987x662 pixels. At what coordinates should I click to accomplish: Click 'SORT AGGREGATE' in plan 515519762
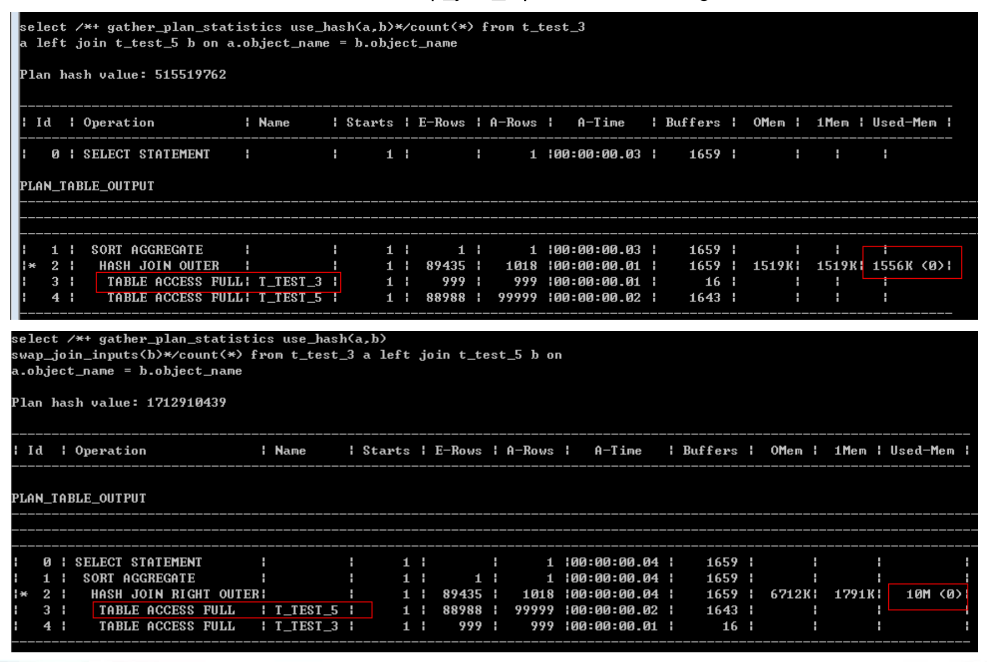[147, 250]
